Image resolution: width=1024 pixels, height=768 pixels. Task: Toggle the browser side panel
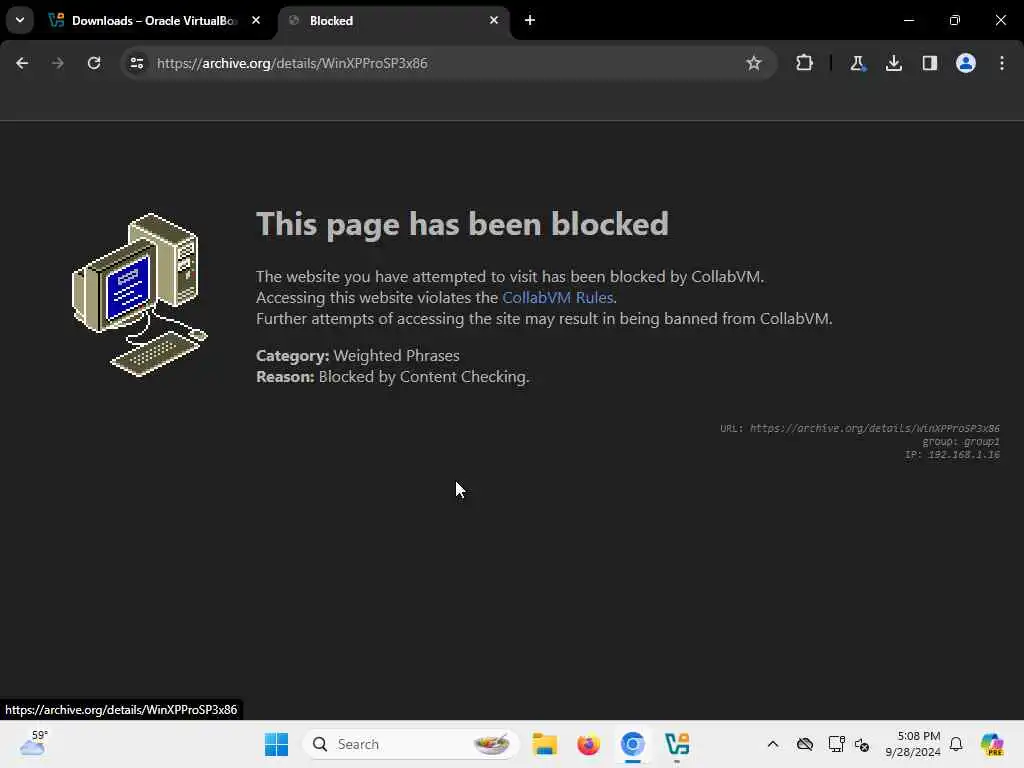(x=929, y=63)
